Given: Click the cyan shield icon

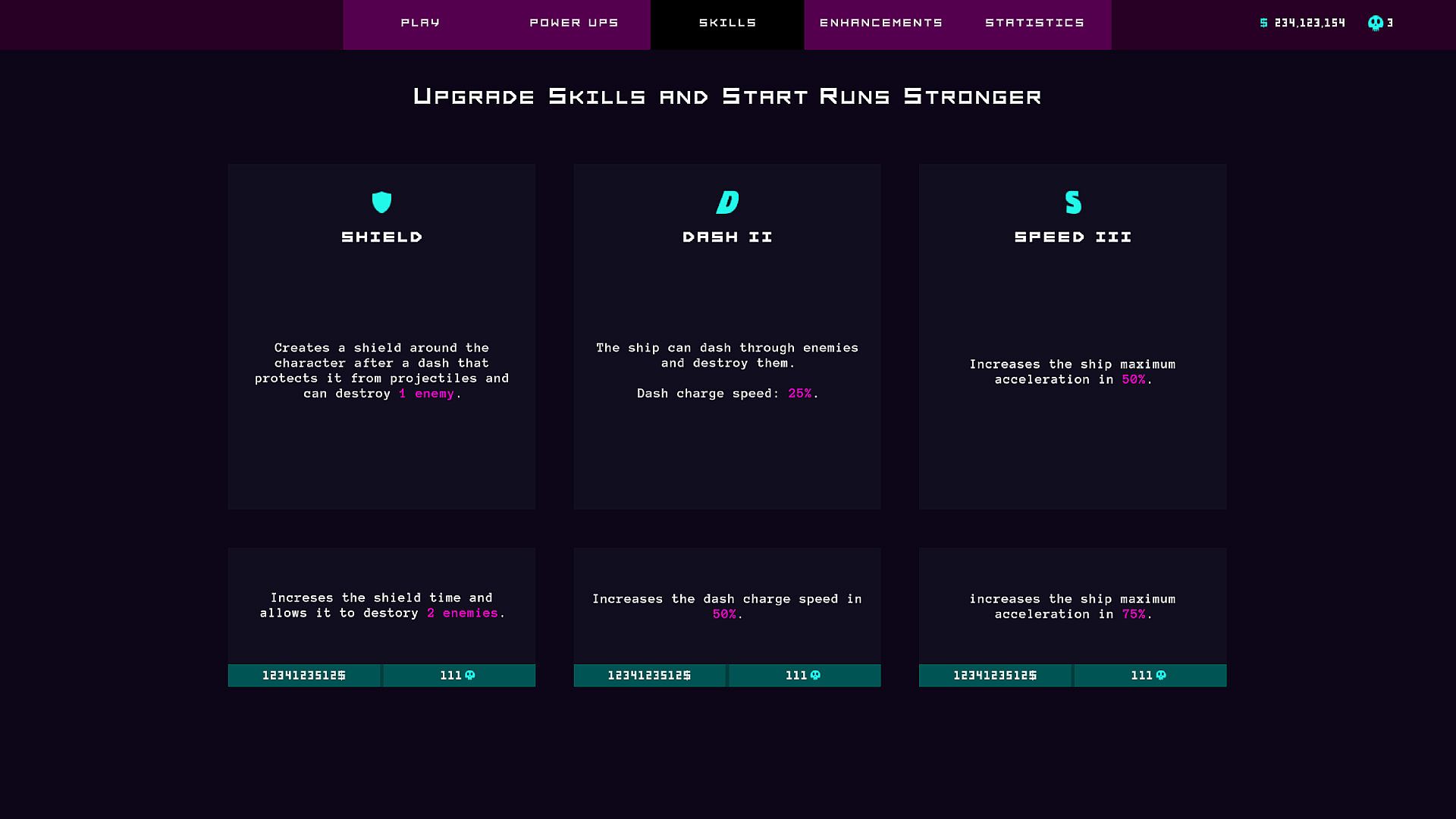Looking at the screenshot, I should 381,202.
